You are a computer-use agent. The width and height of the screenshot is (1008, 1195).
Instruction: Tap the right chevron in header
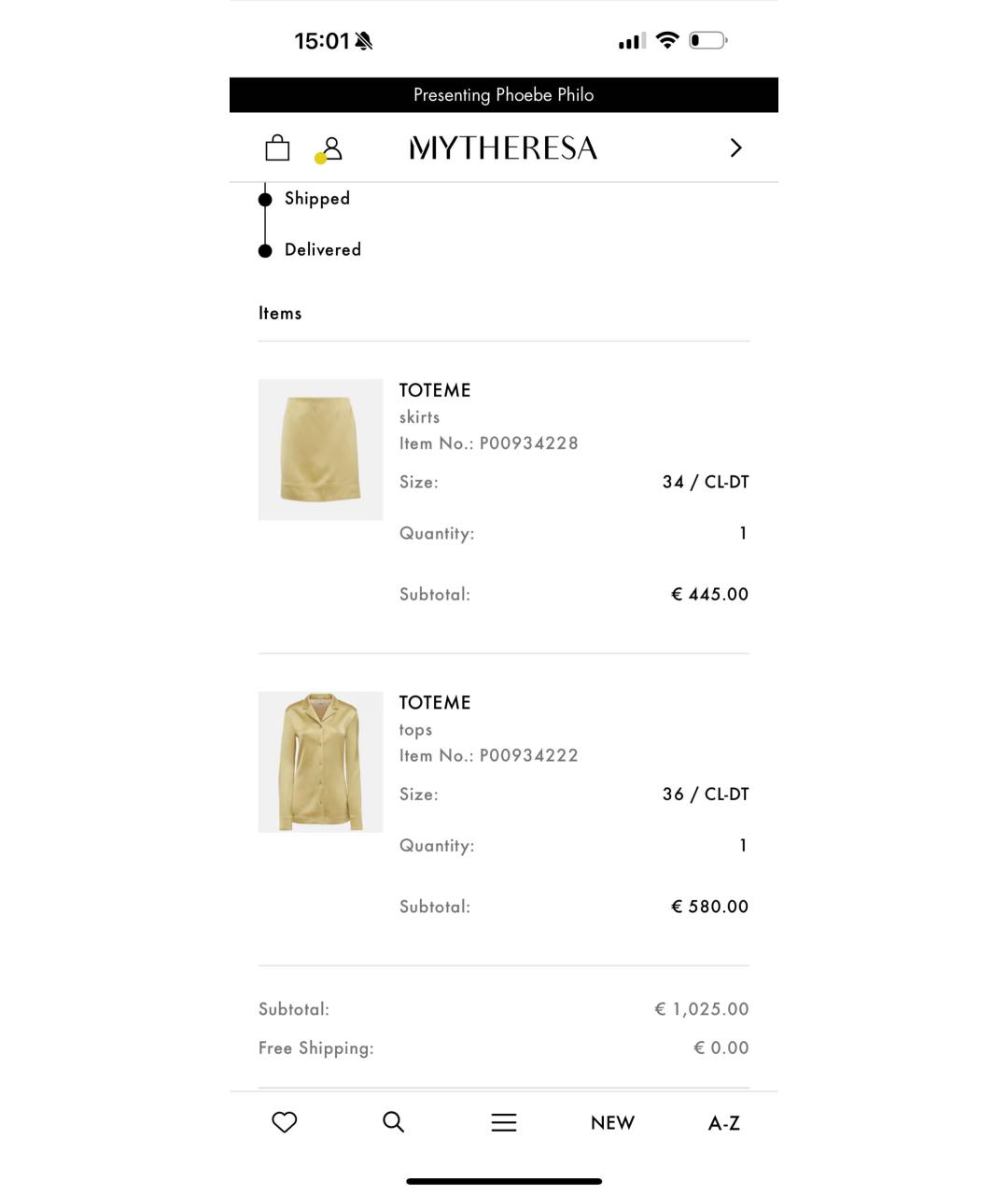pos(735,148)
